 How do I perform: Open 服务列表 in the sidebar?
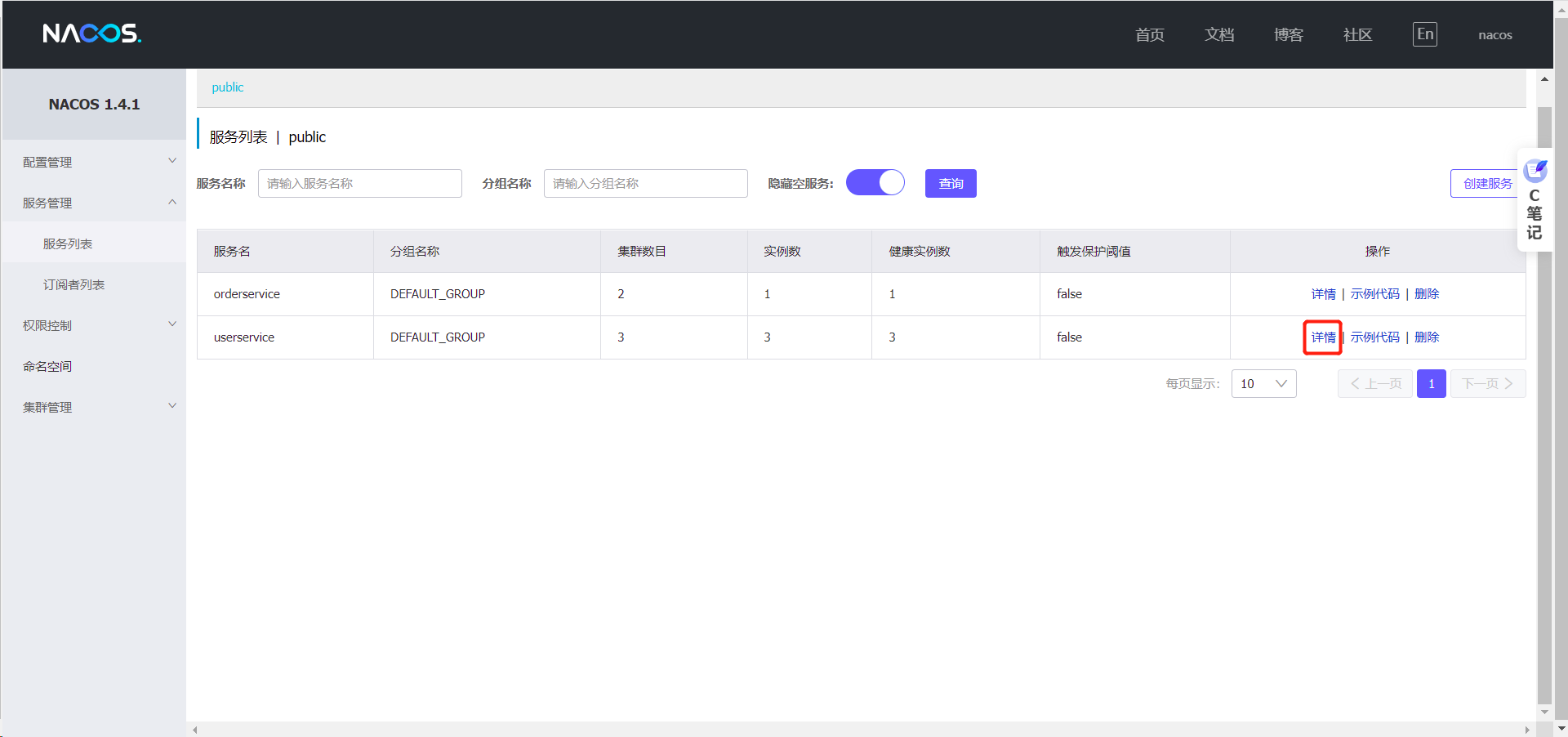pyautogui.click(x=94, y=243)
